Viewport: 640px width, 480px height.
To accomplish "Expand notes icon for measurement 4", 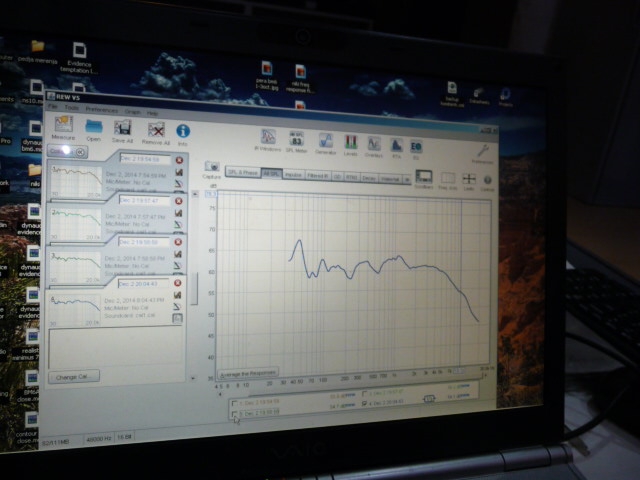I will pyautogui.click(x=177, y=318).
